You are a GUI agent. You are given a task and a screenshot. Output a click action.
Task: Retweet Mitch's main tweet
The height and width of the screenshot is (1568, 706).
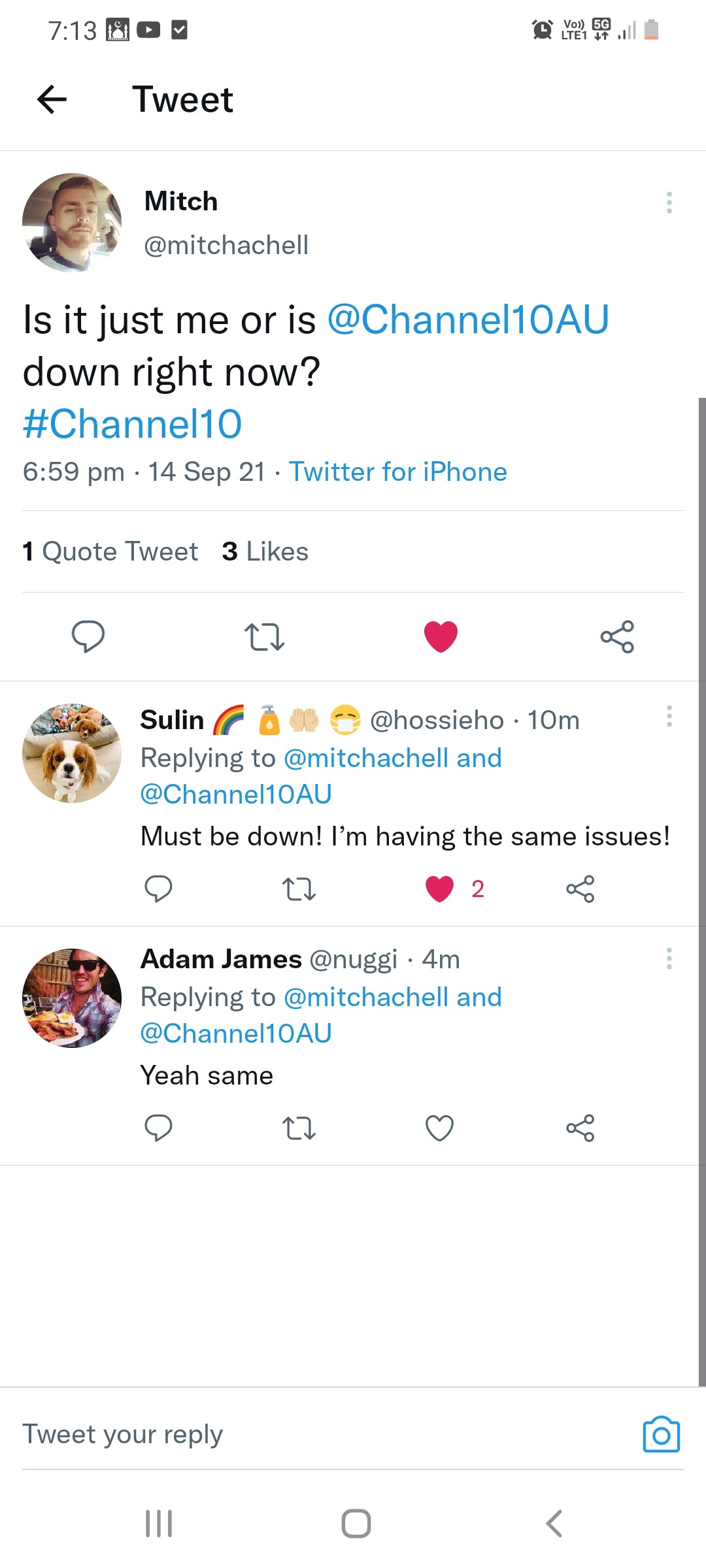(x=264, y=636)
